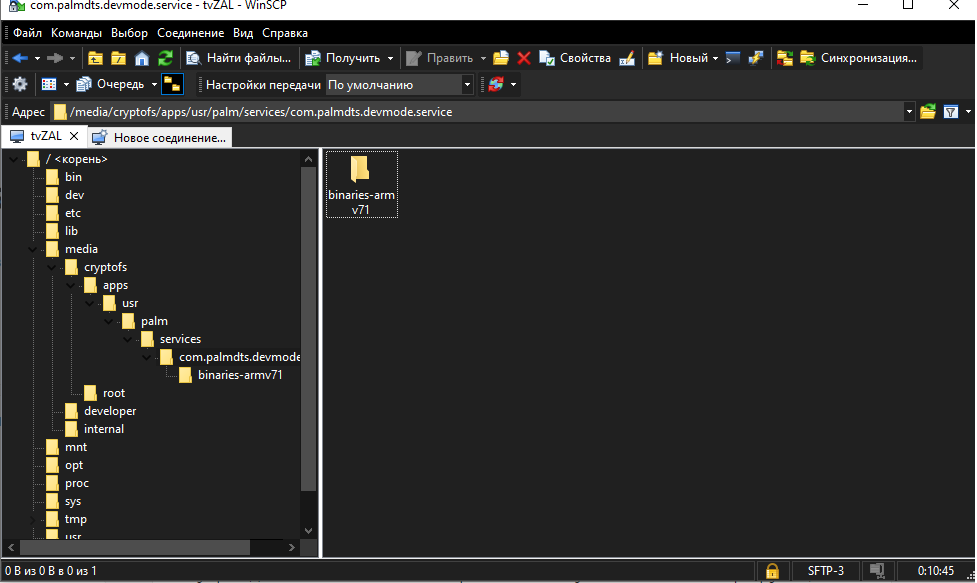
Task: Open the home directory icon
Action: pyautogui.click(x=142, y=58)
